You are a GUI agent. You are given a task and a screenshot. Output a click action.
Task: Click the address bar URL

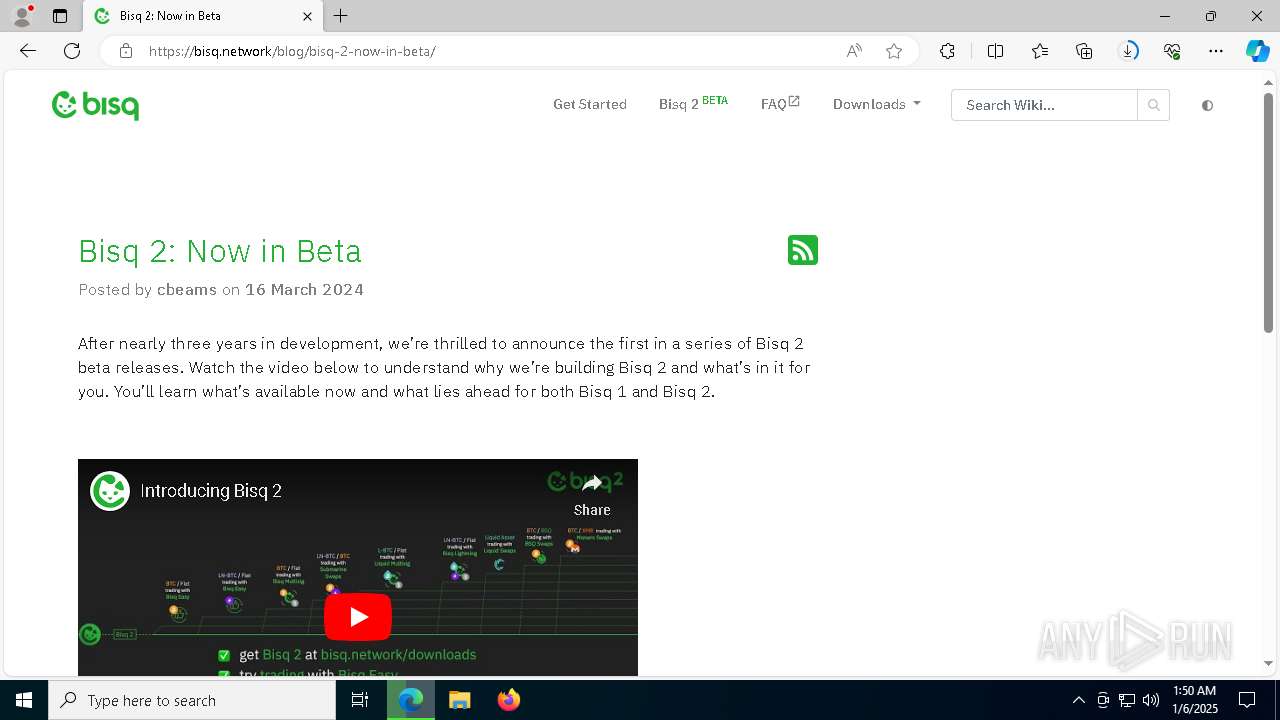pyautogui.click(x=292, y=51)
